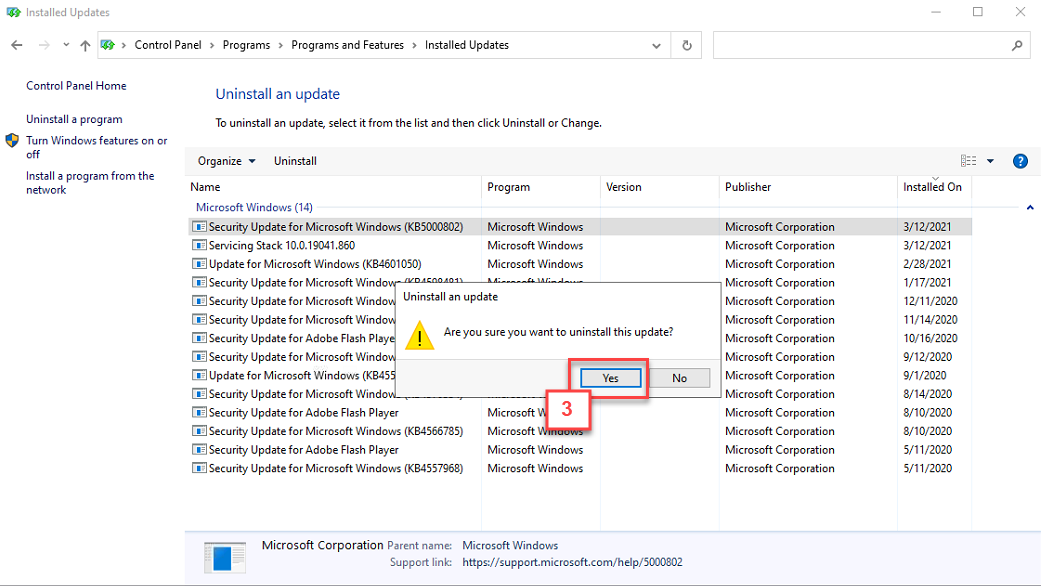This screenshot has height=586, width=1041.
Task: Click the Uninstall toolbar button
Action: [295, 161]
